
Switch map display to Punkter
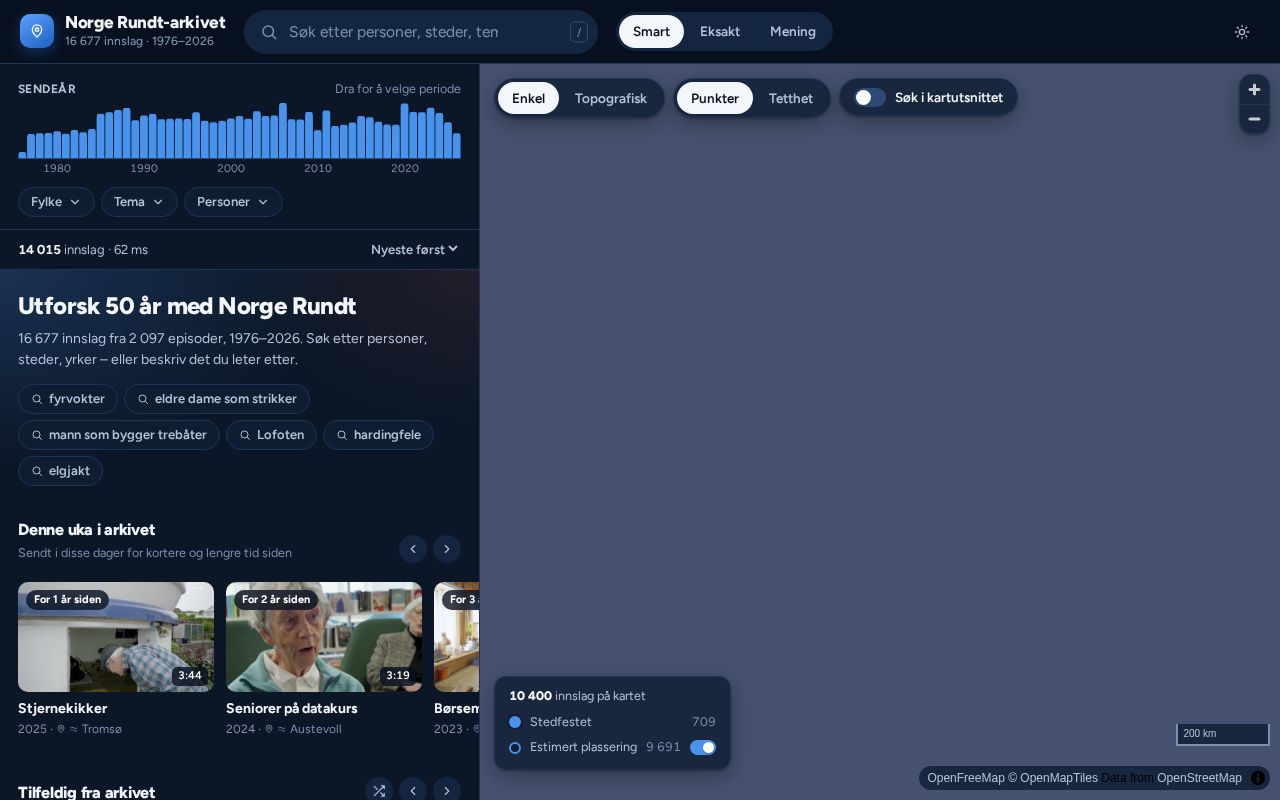[715, 98]
